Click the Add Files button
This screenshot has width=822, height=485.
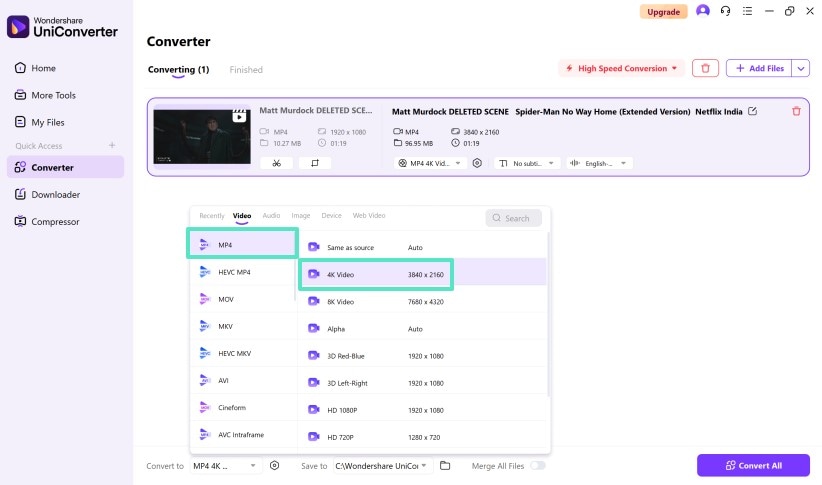pos(759,68)
